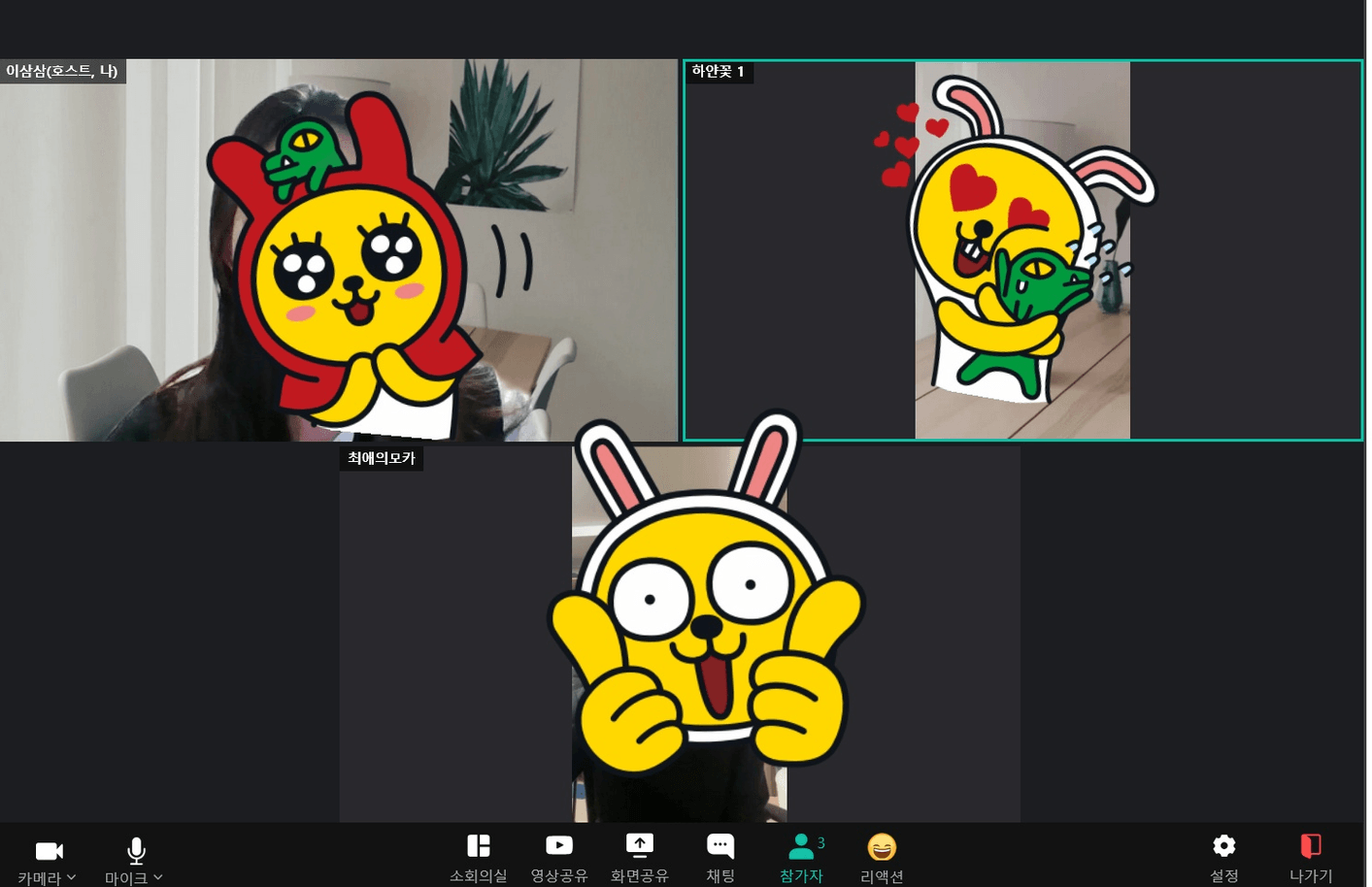Expand the microphone options arrow
Image resolution: width=1372 pixels, height=887 pixels.
click(x=158, y=876)
